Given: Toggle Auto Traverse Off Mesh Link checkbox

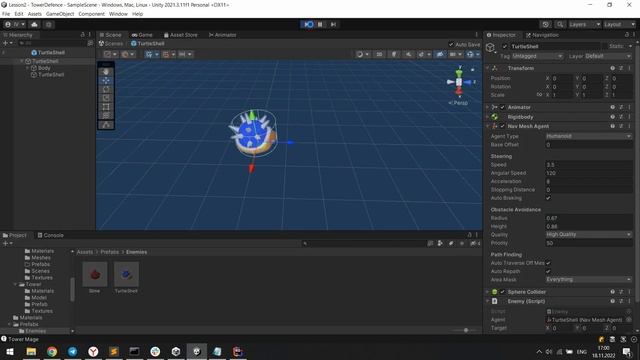Looking at the screenshot, I should [x=548, y=263].
